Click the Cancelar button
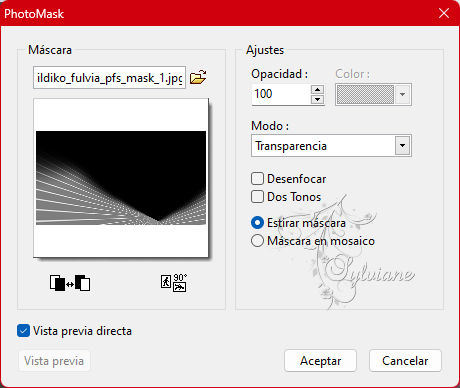 click(x=405, y=361)
